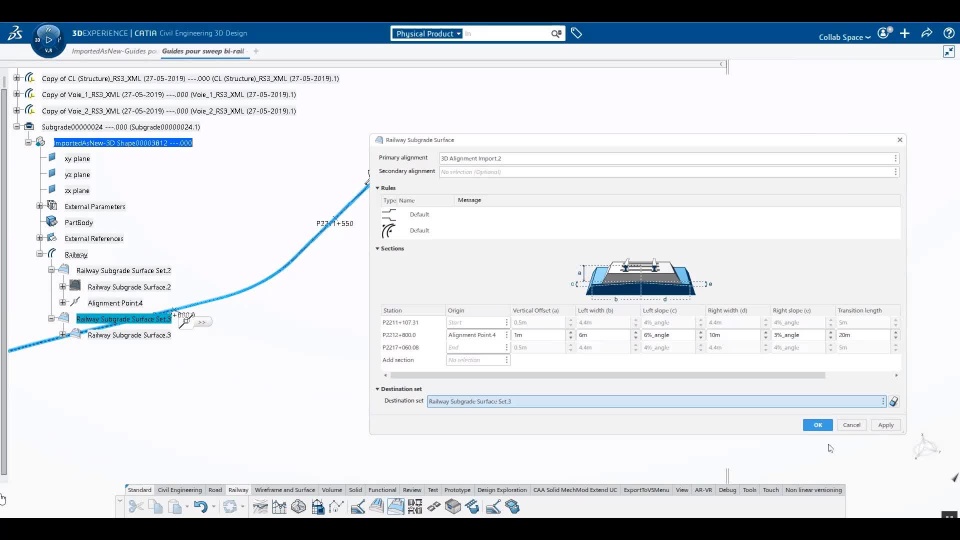Click the Left width 6m stepper arrows
This screenshot has height=540, width=960.
(x=636, y=335)
